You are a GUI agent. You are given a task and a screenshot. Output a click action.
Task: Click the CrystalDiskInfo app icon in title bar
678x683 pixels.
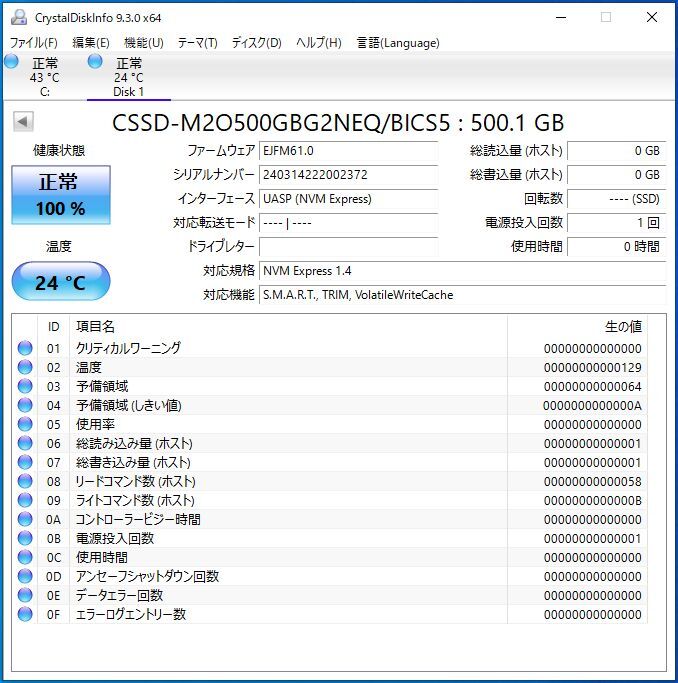point(19,17)
